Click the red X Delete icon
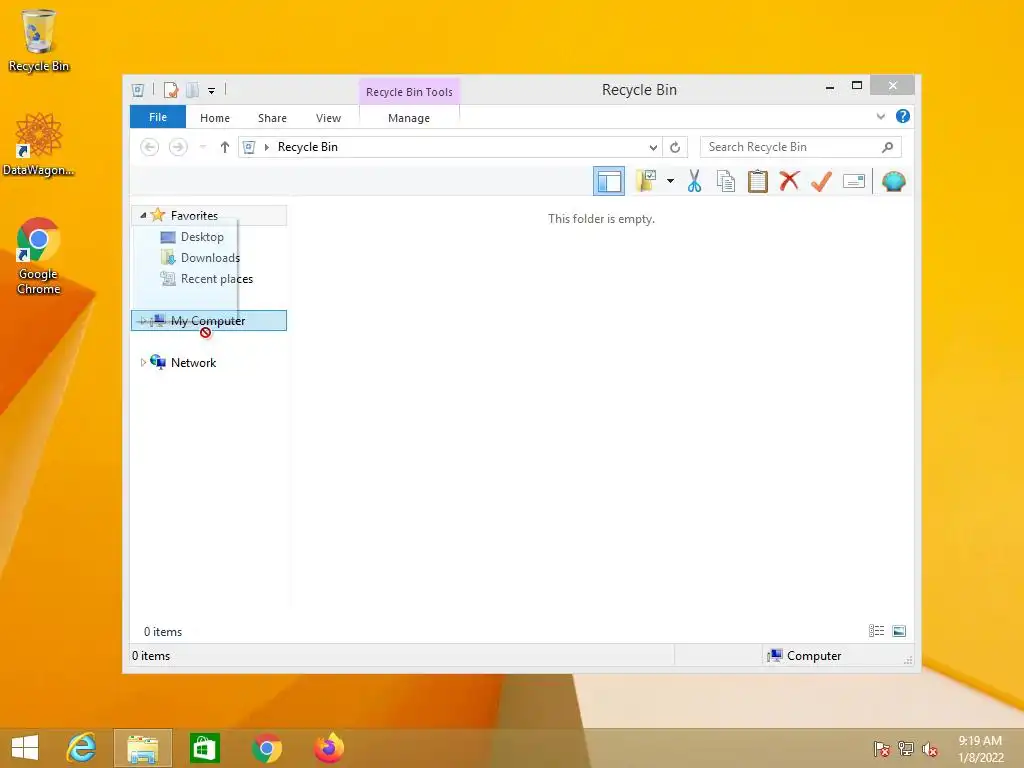Image resolution: width=1024 pixels, height=768 pixels. coord(789,180)
